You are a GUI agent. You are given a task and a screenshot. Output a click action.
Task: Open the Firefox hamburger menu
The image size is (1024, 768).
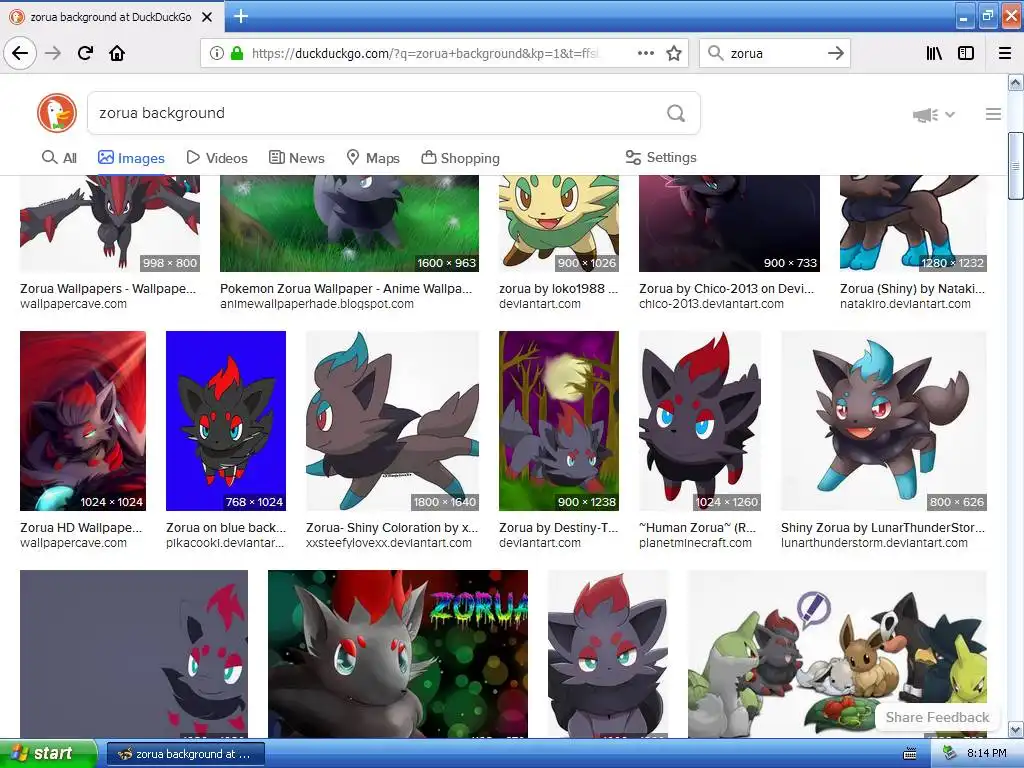(x=1005, y=53)
